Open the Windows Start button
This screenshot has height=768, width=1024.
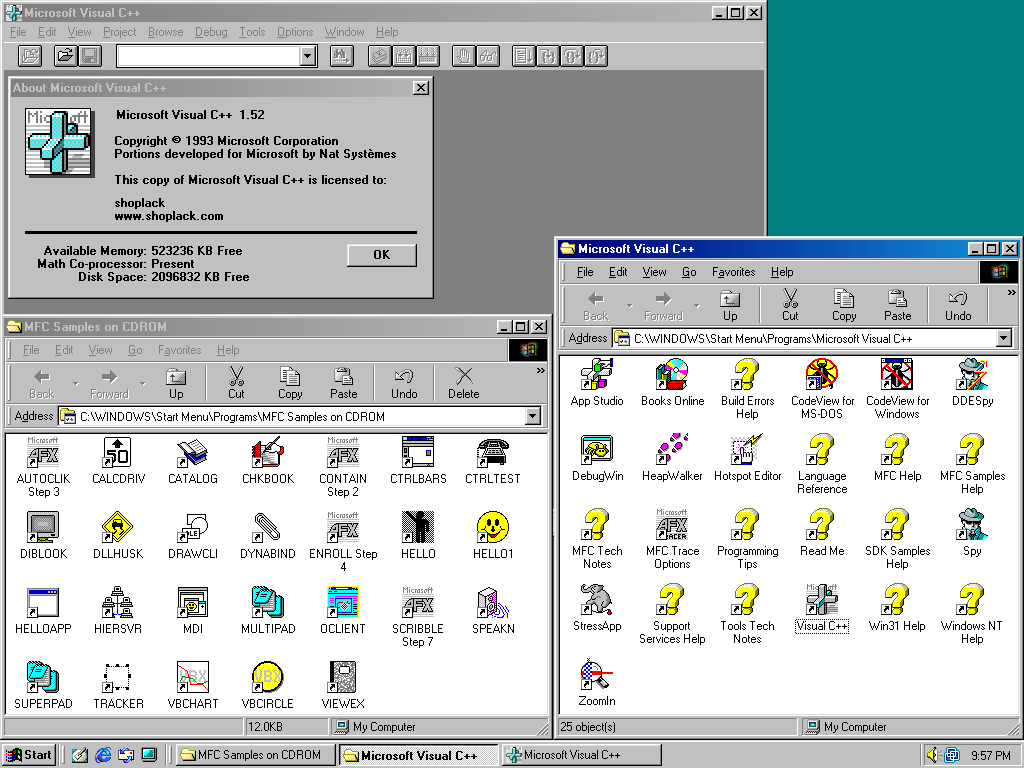click(29, 755)
